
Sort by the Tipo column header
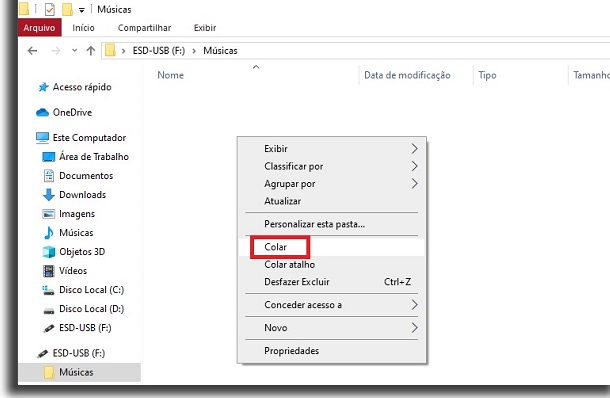click(x=487, y=75)
